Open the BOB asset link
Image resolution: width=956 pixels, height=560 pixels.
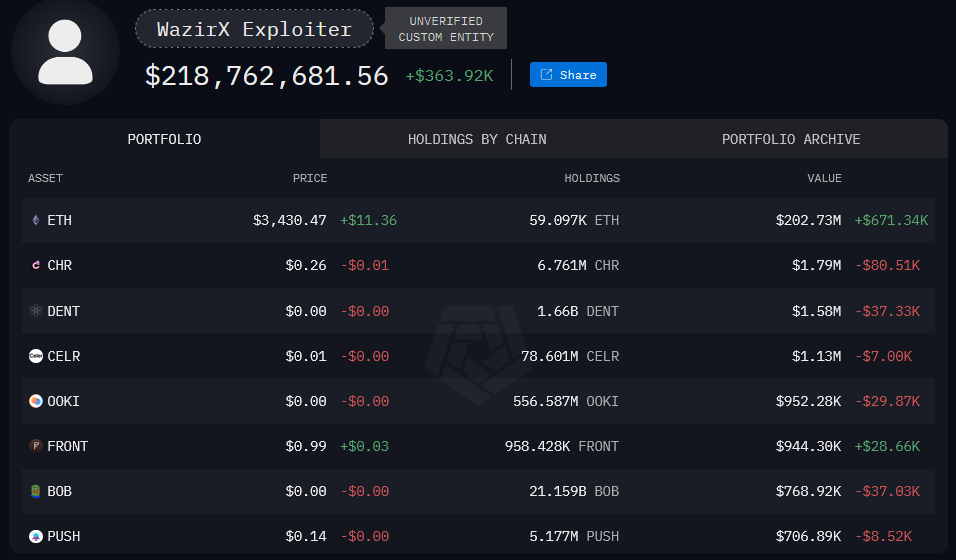pos(60,491)
